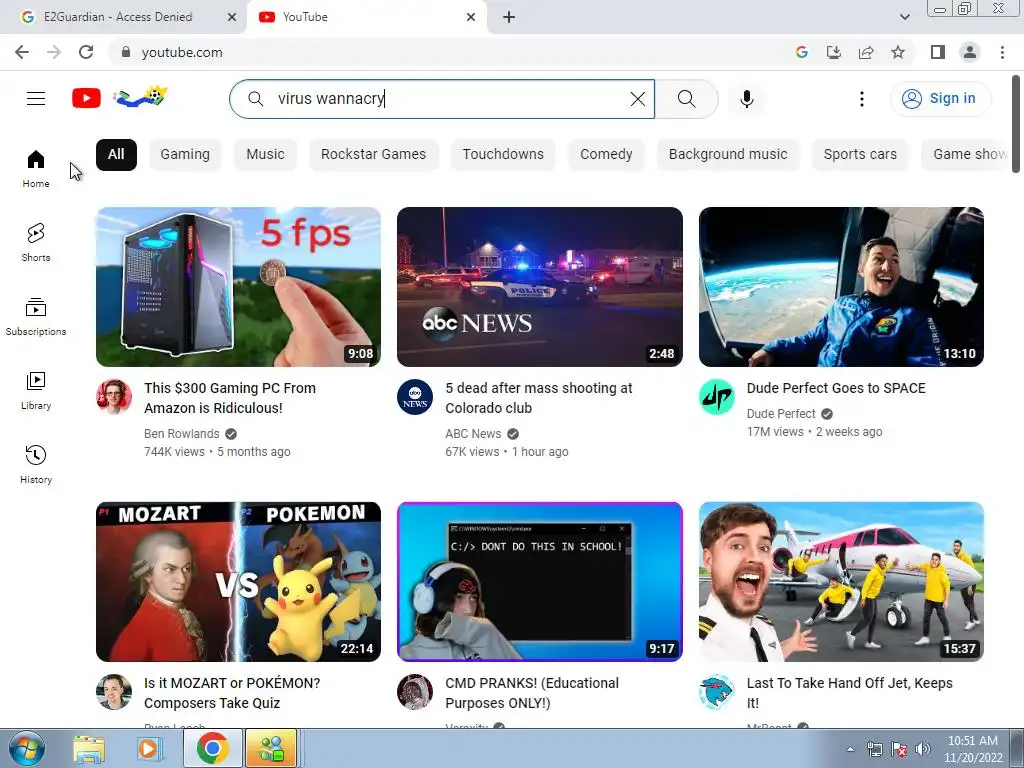1024x768 pixels.
Task: Open 'Is it MOZART or POKÉMON?' title
Action: tap(232, 693)
